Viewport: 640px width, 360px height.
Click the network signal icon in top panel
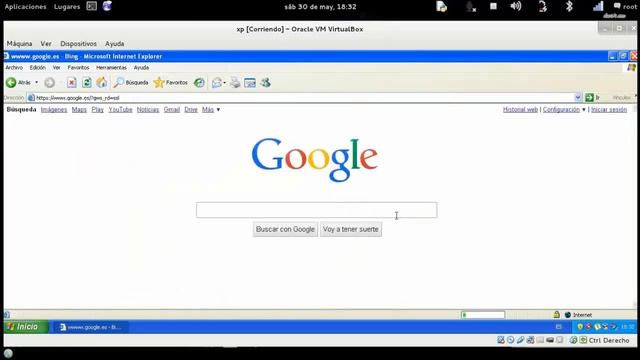[x=598, y=6]
